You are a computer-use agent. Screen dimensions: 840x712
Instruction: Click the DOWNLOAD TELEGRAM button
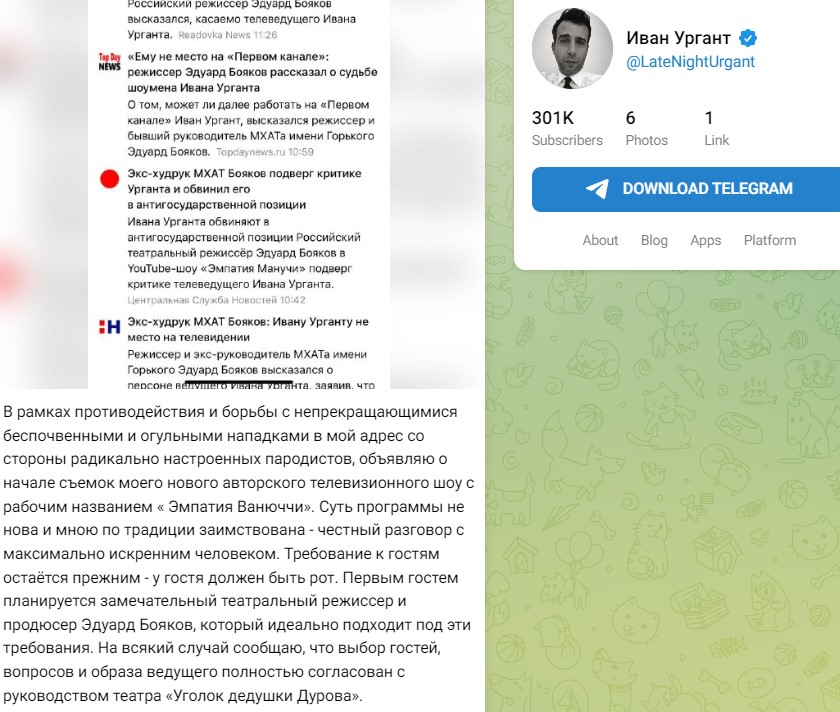[686, 189]
